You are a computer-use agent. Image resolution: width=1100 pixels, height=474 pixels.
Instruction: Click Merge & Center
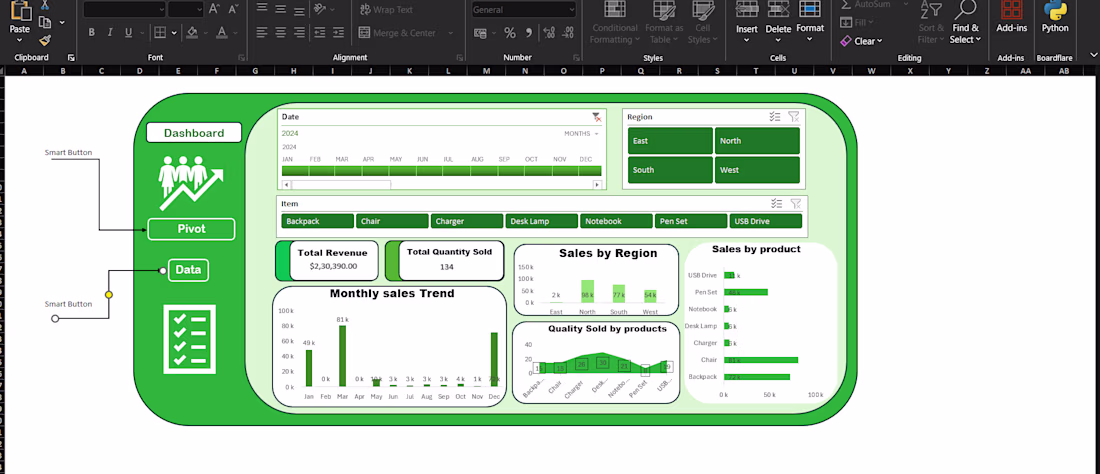click(398, 33)
